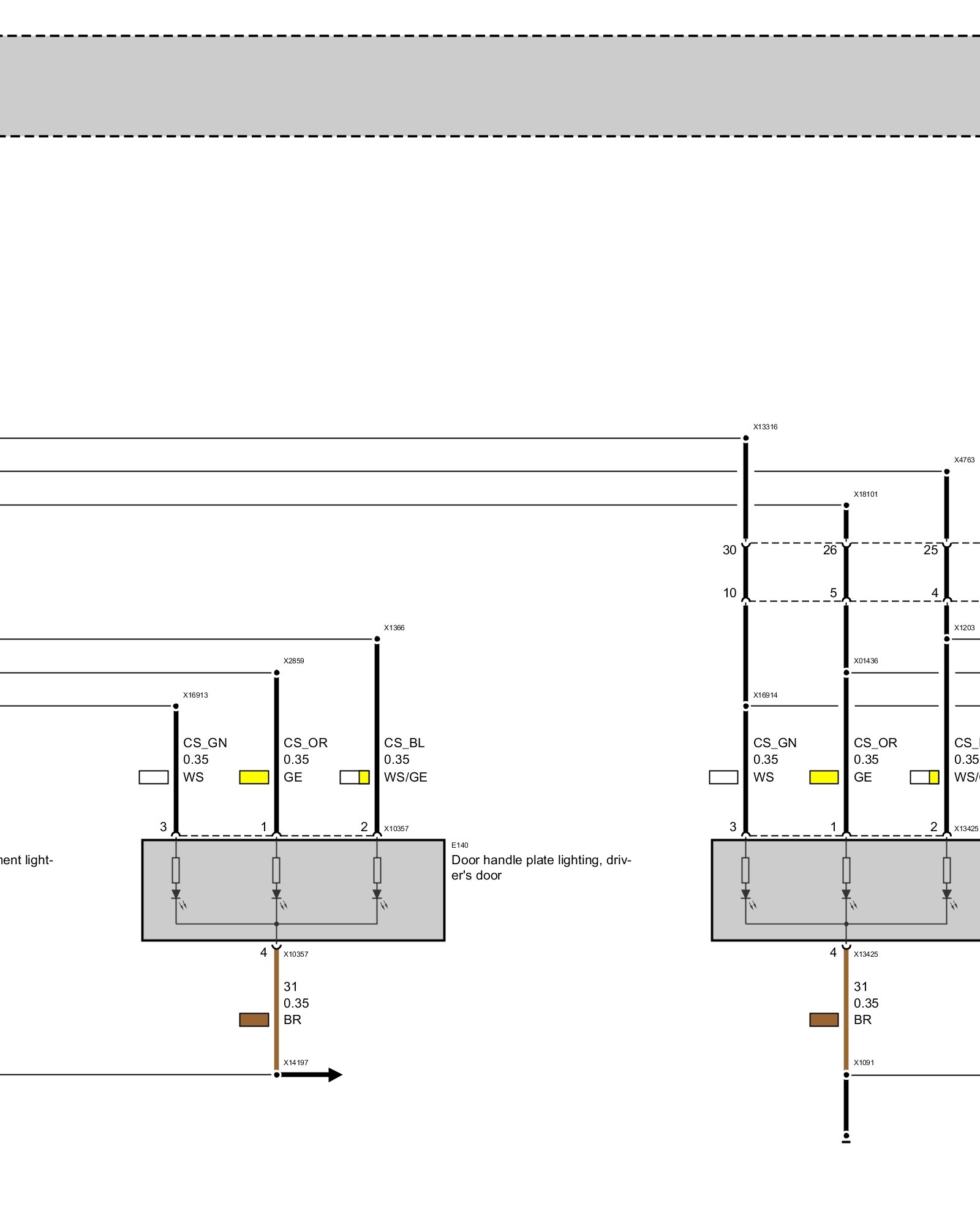The height and width of the screenshot is (1225, 980).
Task: Click the X16913 junction dot
Action: click(x=176, y=706)
